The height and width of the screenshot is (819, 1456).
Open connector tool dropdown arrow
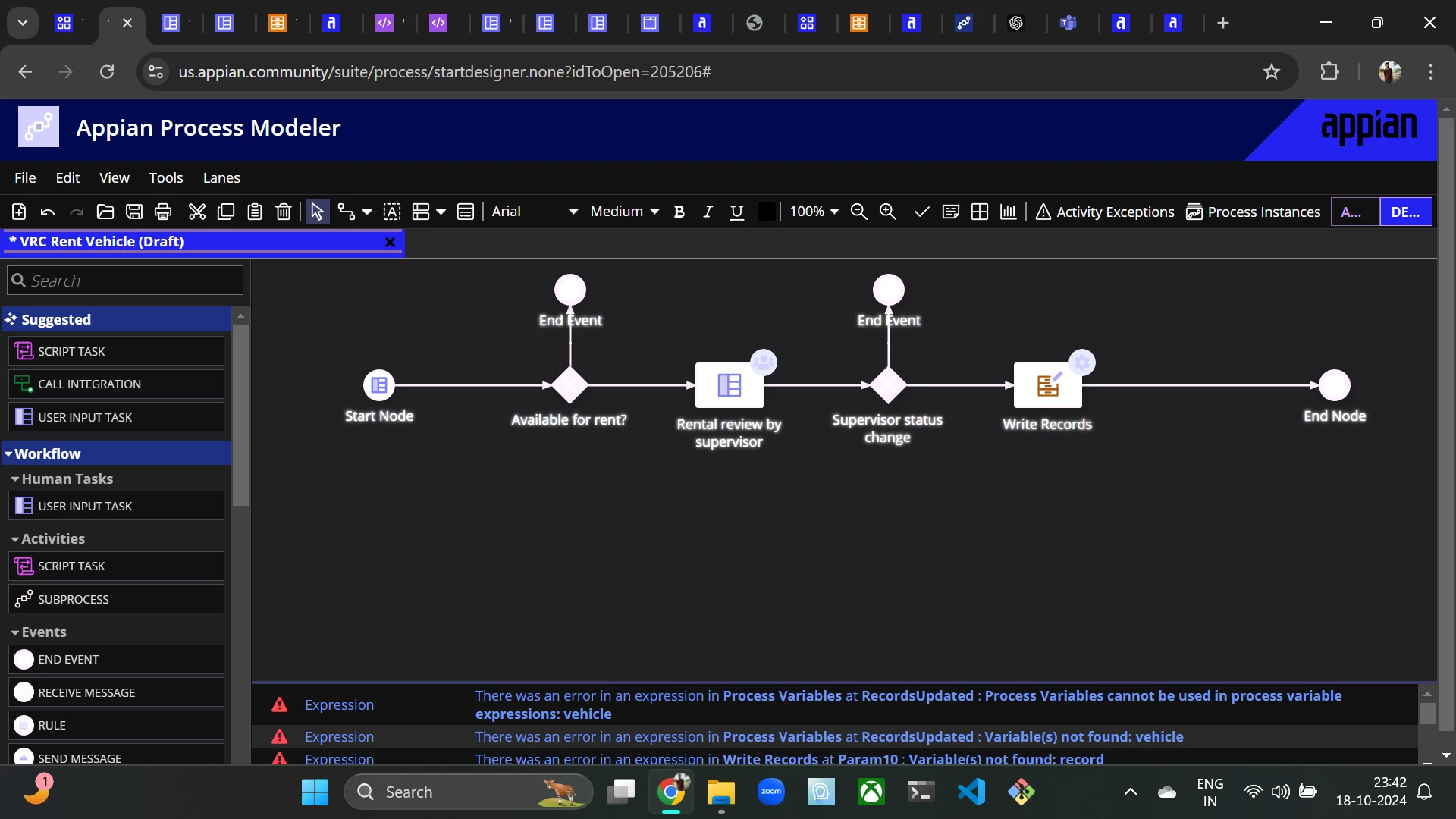click(x=367, y=212)
